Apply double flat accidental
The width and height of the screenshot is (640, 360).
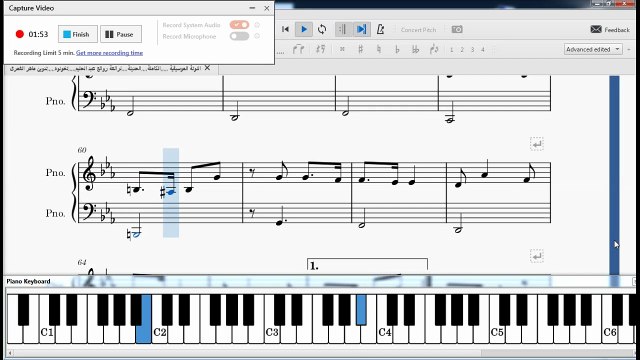(x=416, y=49)
